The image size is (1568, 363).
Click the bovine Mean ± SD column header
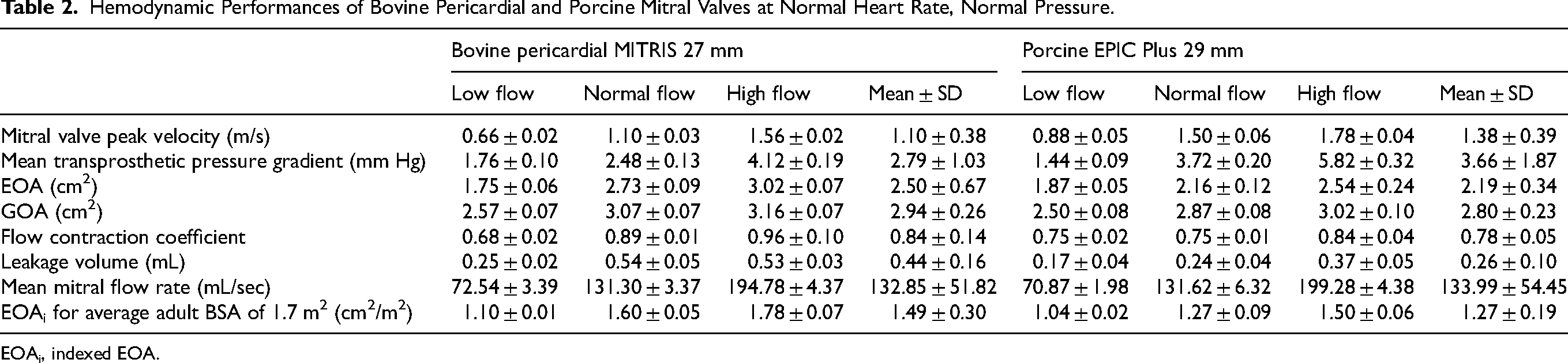click(x=915, y=94)
